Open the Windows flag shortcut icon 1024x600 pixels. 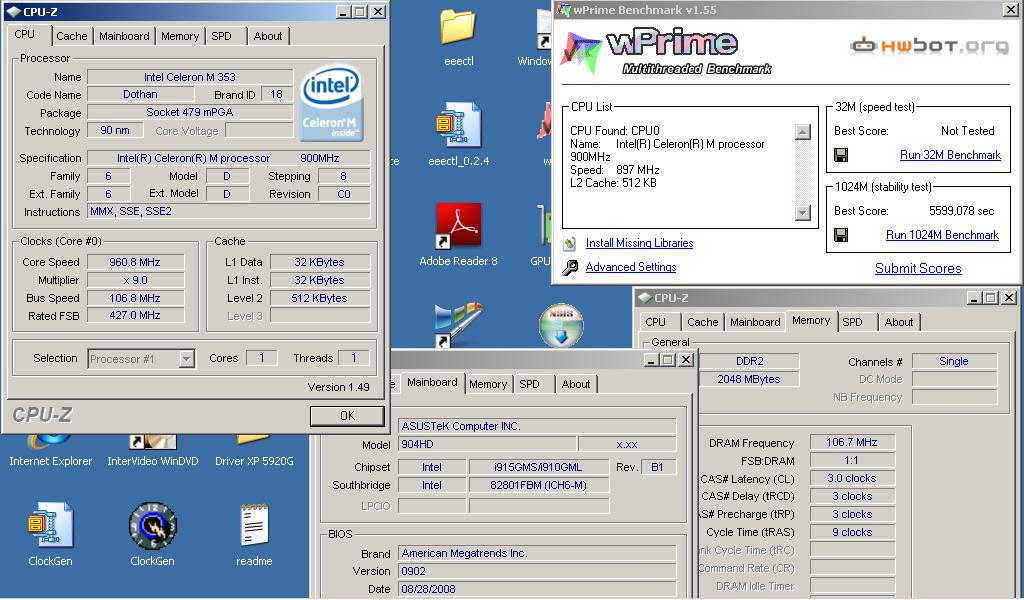[458, 324]
